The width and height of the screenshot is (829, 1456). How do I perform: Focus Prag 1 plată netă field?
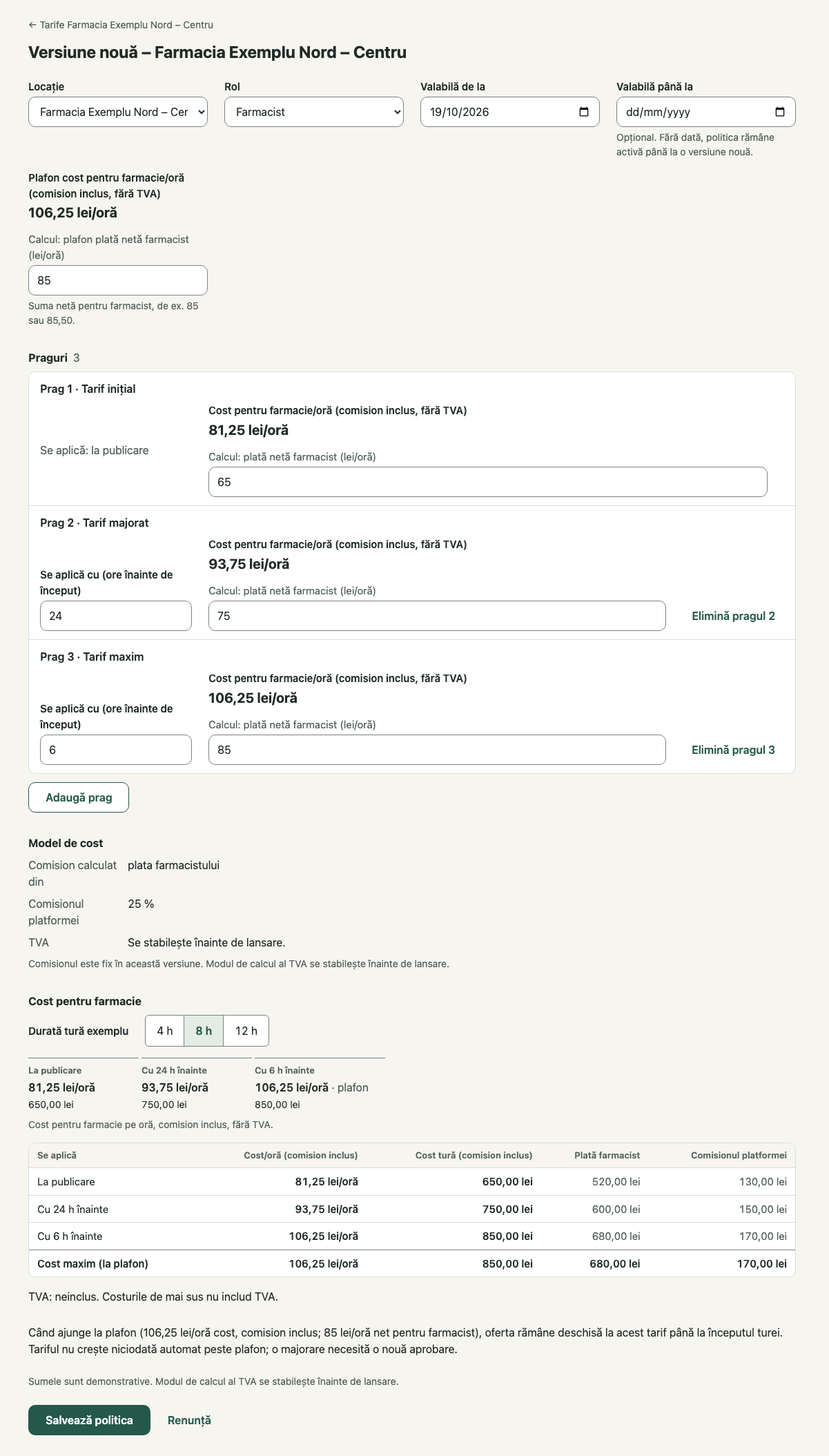(x=488, y=482)
